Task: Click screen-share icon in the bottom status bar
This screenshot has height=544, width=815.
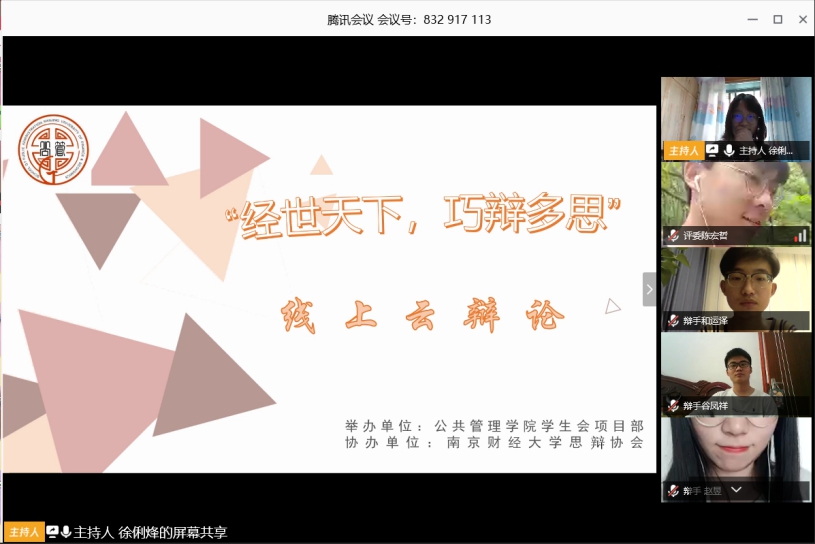Action: 52,532
